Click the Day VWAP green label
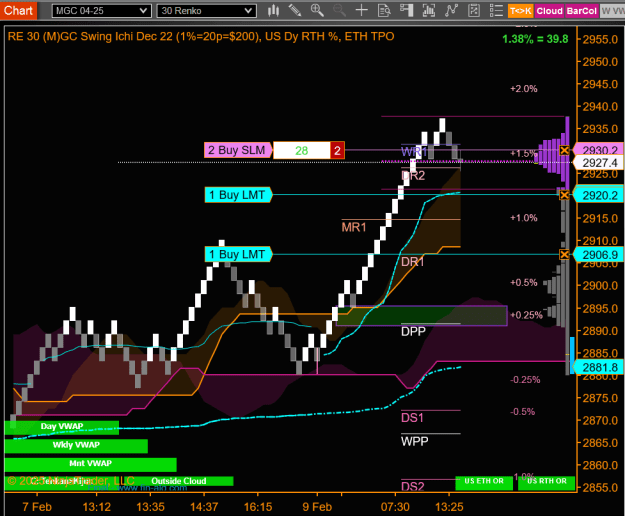The width and height of the screenshot is (625, 516). [62, 427]
